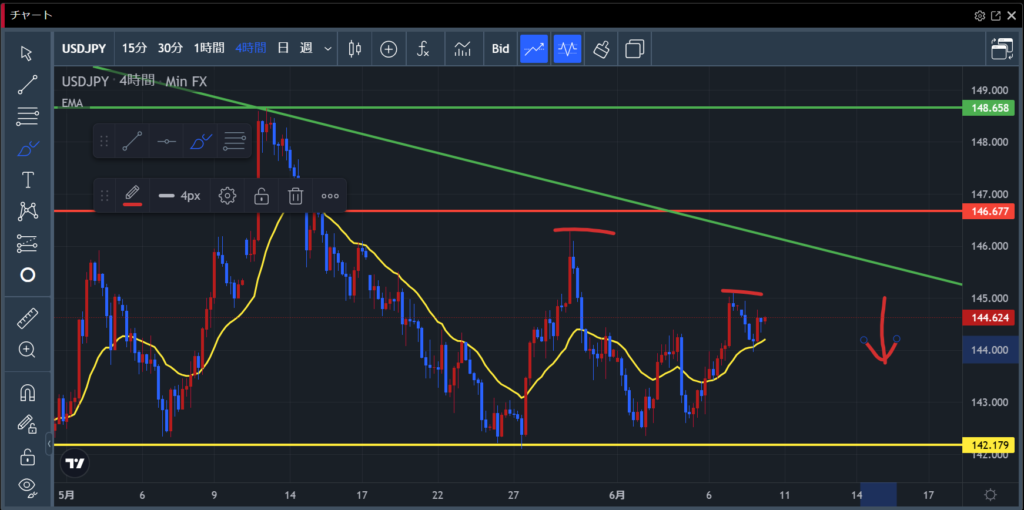
Task: Click the overlapping squares layout icon
Action: coord(634,49)
